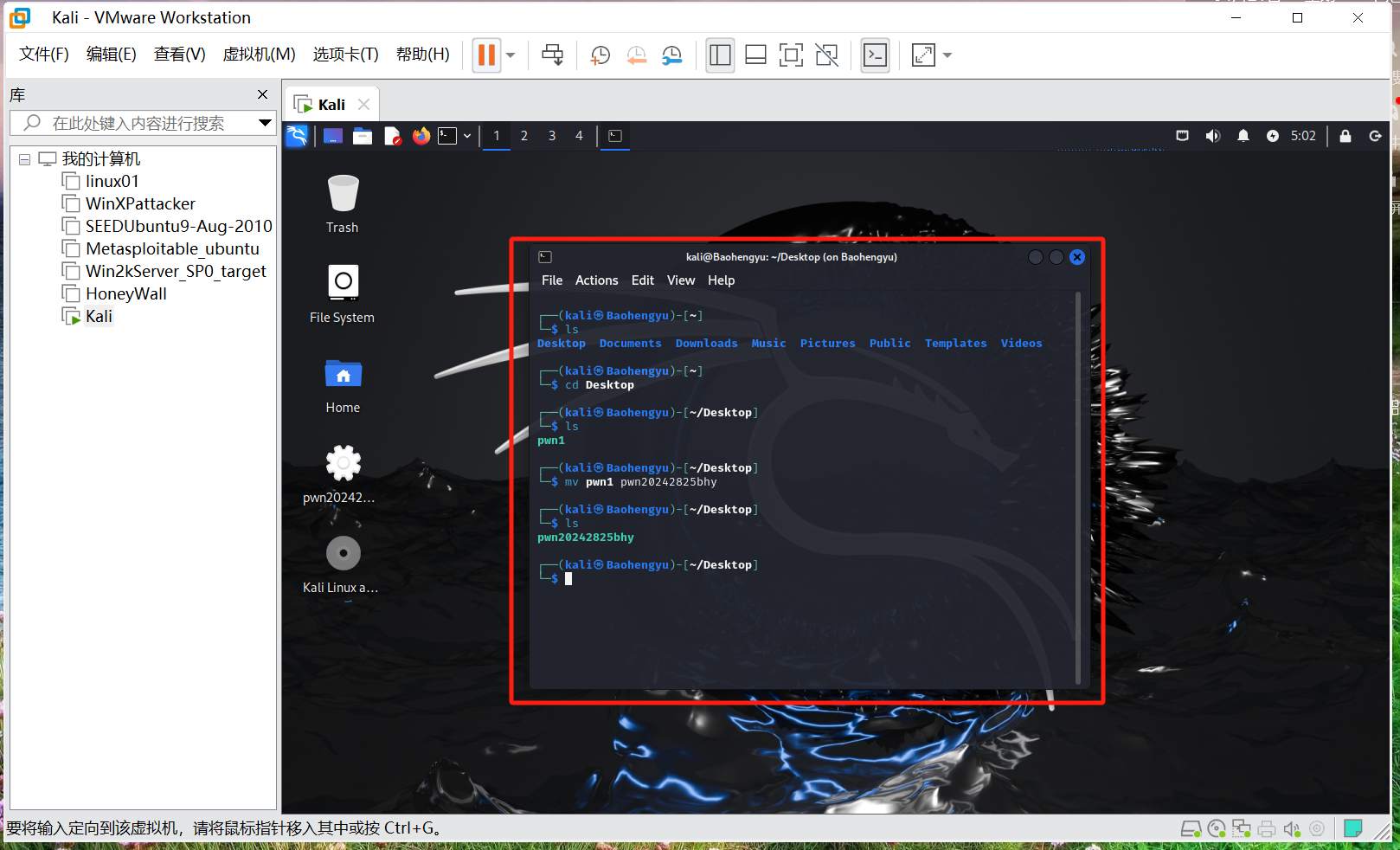Click the power manager icon beside clock
This screenshot has height=850, width=1400.
tap(1273, 136)
